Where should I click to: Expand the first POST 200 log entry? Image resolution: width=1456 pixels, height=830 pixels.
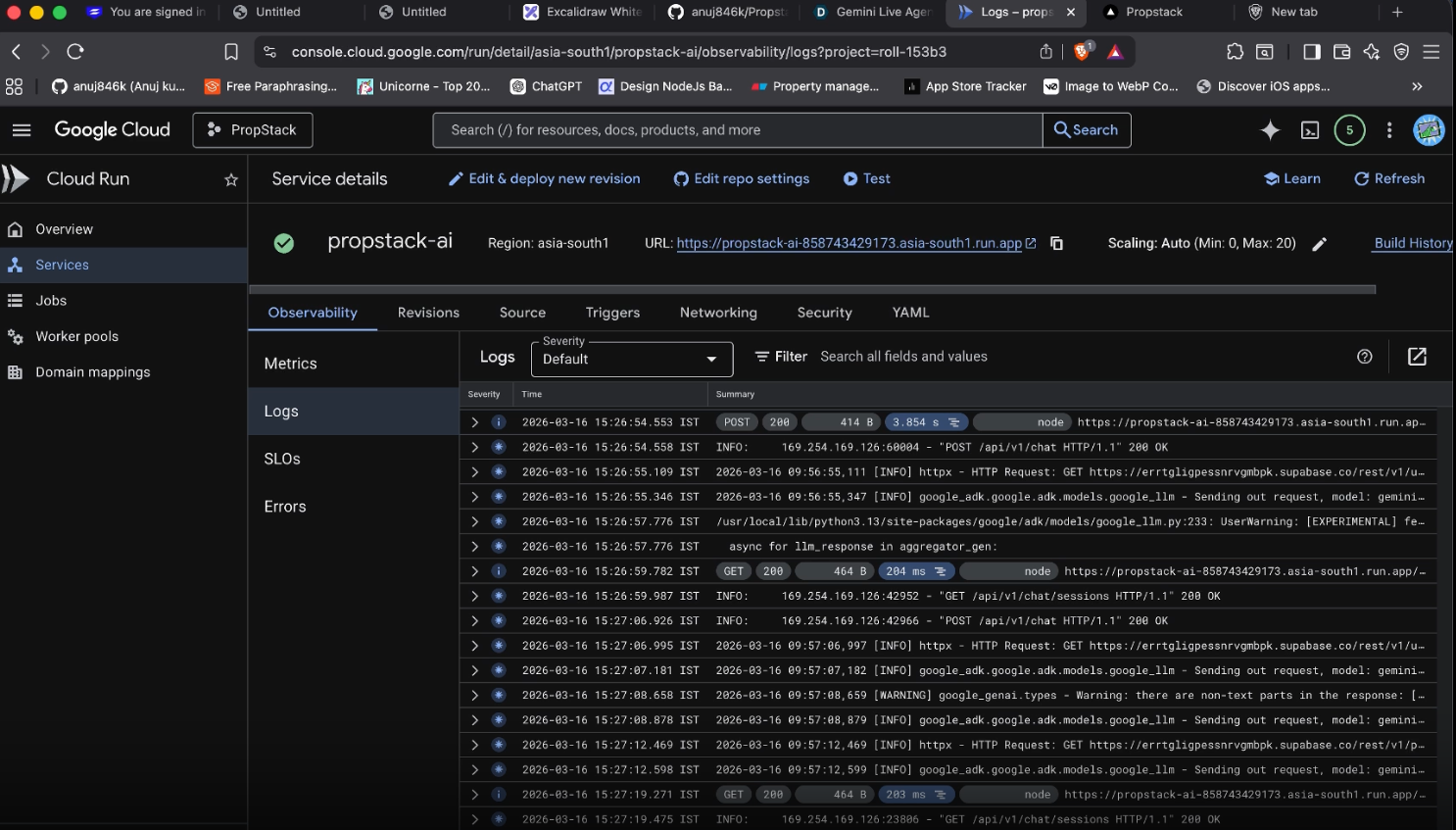(x=474, y=421)
